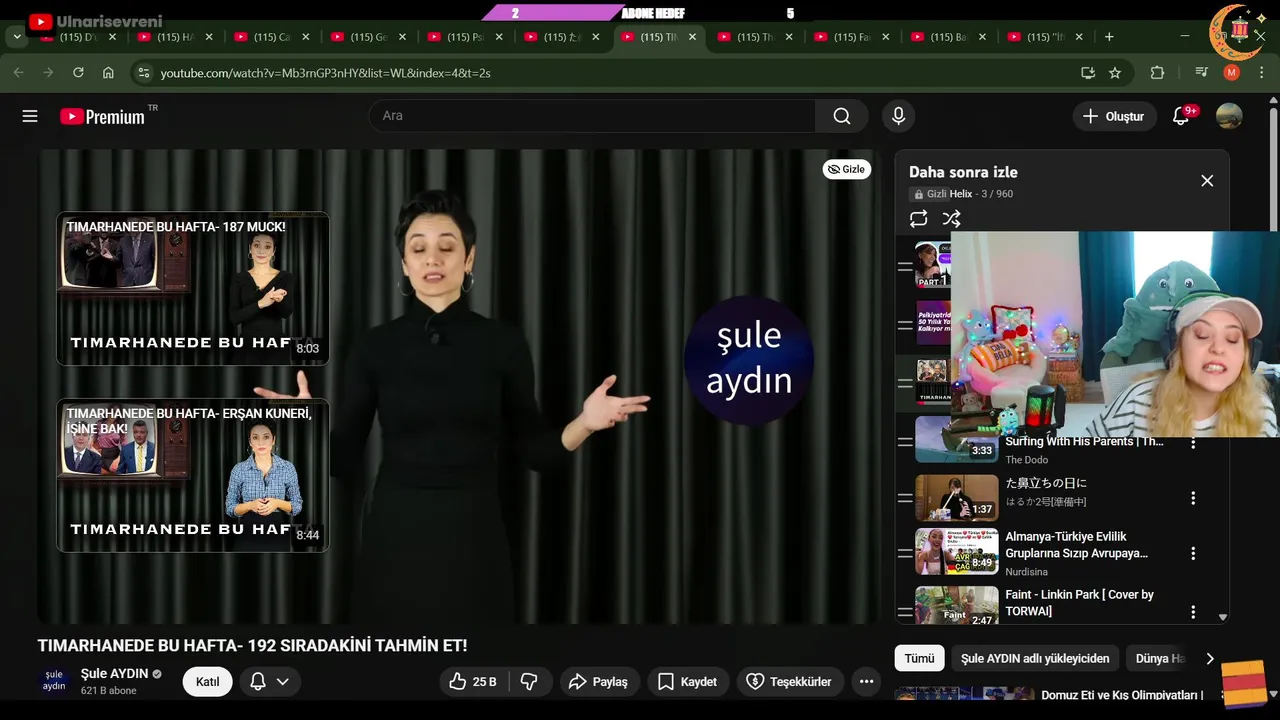Viewport: 1280px width, 720px height.
Task: Open options for Surfing With His Parents video
Action: 1193,443
